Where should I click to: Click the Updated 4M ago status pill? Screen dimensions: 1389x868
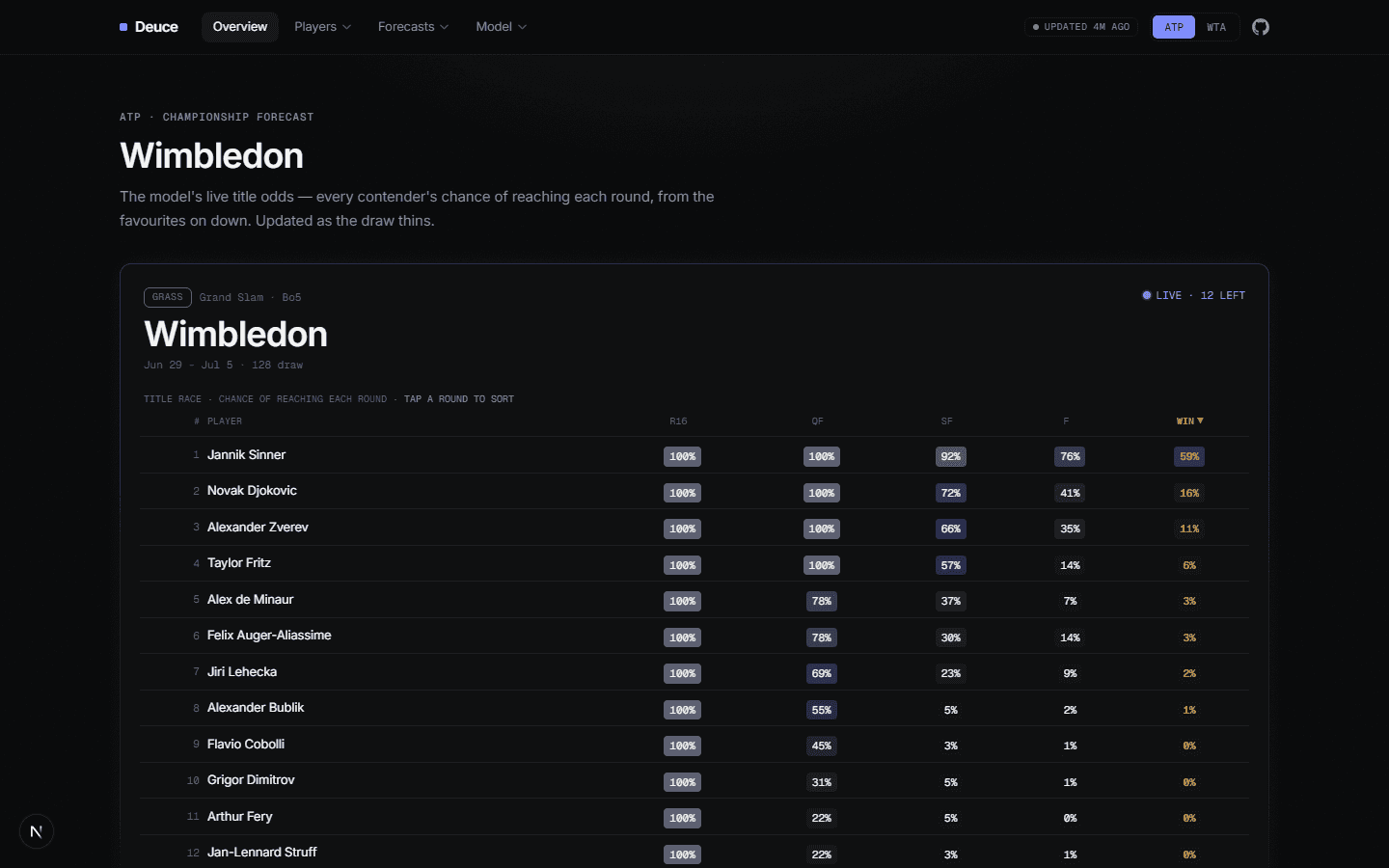click(x=1081, y=27)
